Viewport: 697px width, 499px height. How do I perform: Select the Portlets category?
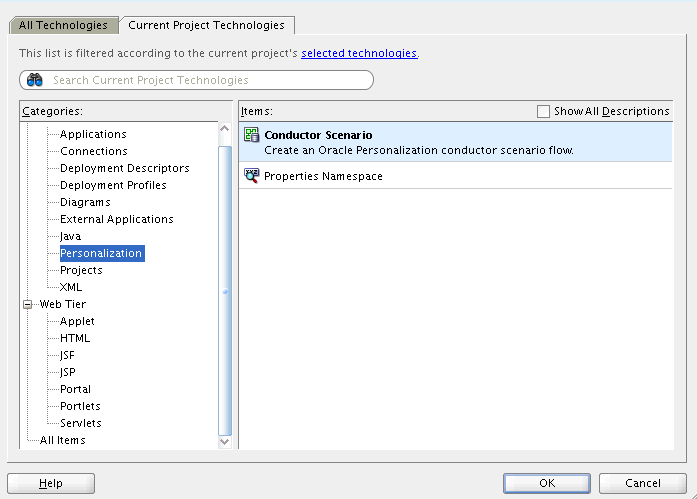click(x=80, y=406)
